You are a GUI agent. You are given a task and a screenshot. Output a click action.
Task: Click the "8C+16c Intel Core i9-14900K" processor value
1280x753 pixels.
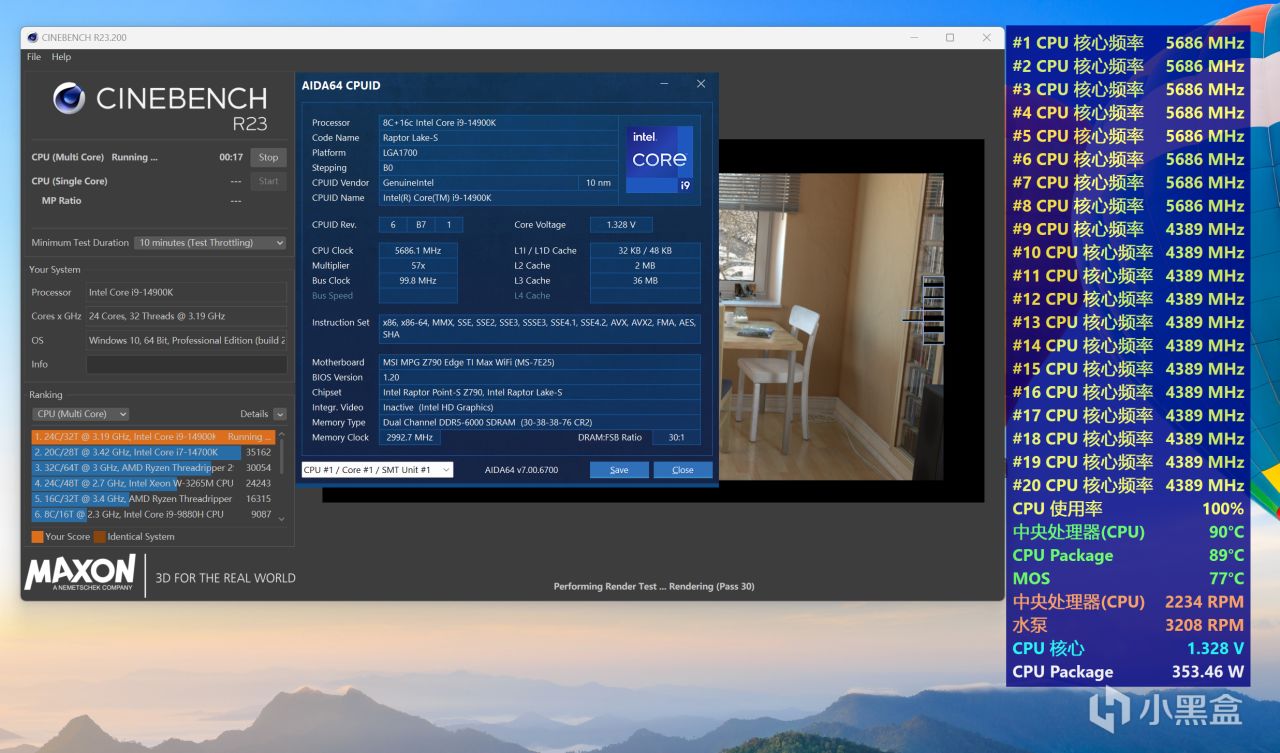(439, 123)
